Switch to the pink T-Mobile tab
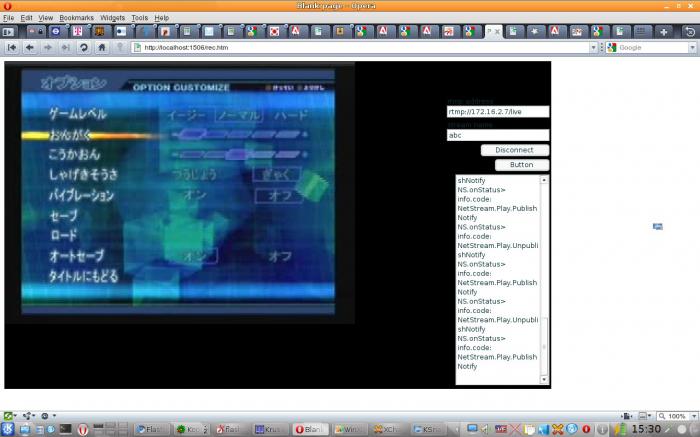The height and width of the screenshot is (437, 700). pyautogui.click(x=77, y=32)
